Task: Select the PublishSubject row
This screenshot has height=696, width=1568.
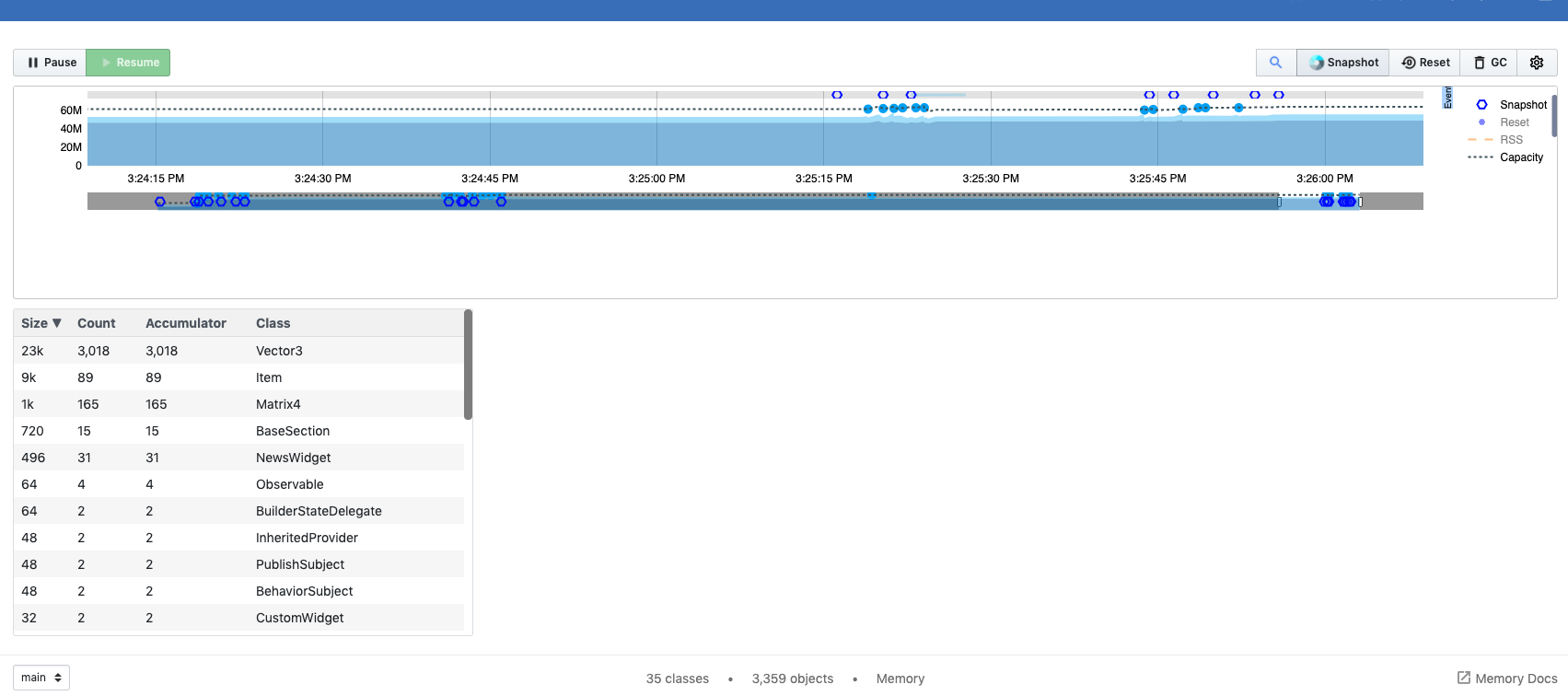Action: (x=238, y=564)
